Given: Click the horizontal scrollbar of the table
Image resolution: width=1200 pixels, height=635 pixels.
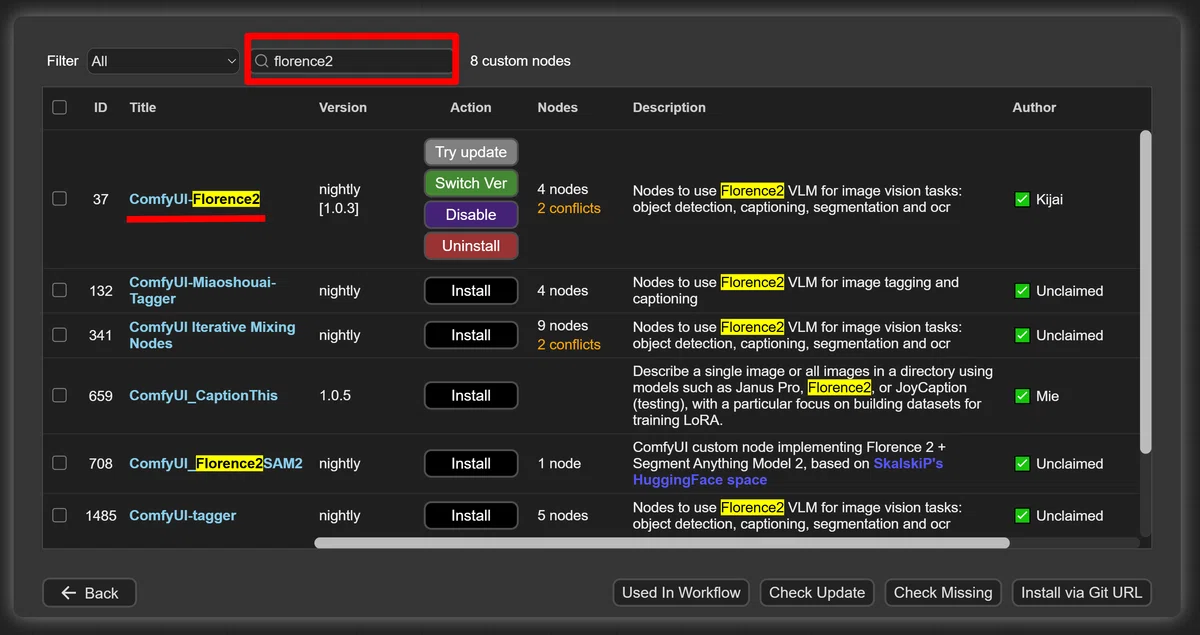Looking at the screenshot, I should pos(662,543).
